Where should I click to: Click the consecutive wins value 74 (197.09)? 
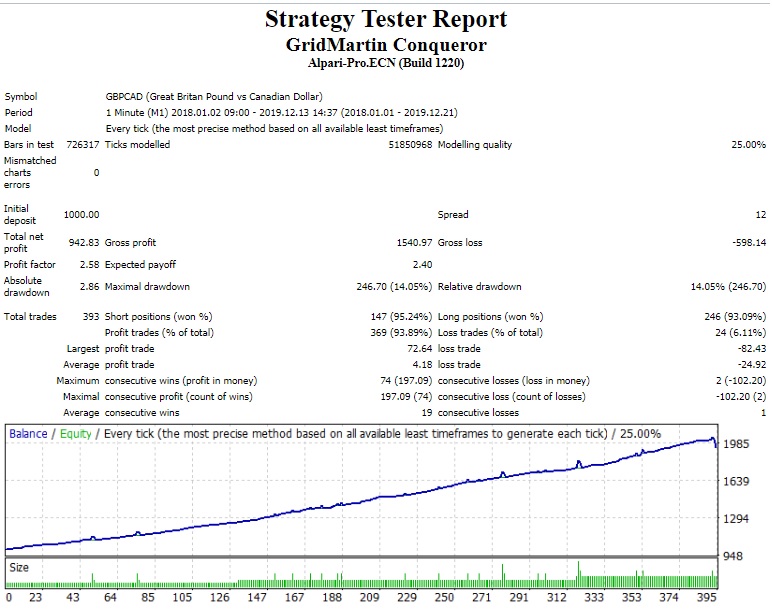click(406, 381)
